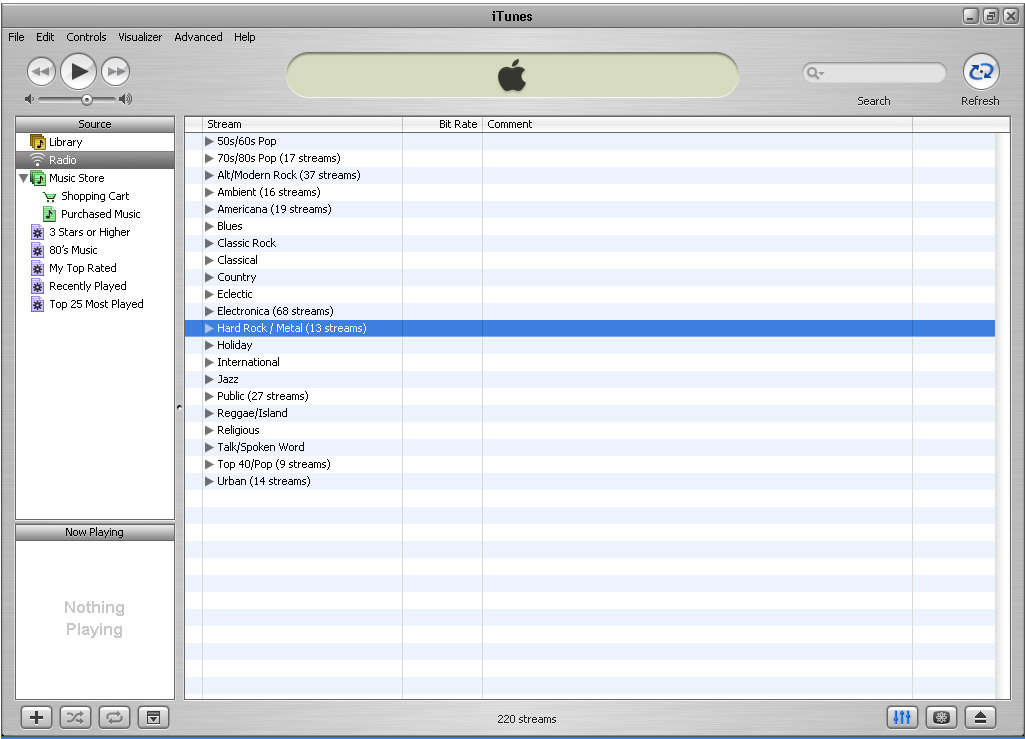Screen dimensions: 1025x739
Task: Expand the Electronica category triangle
Action: [209, 311]
